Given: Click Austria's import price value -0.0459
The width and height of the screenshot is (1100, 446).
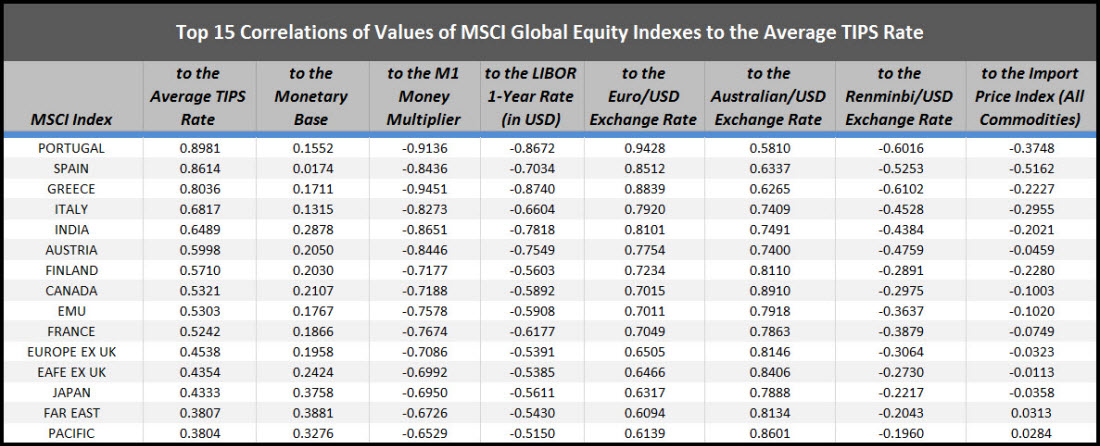Looking at the screenshot, I should 1031,250.
